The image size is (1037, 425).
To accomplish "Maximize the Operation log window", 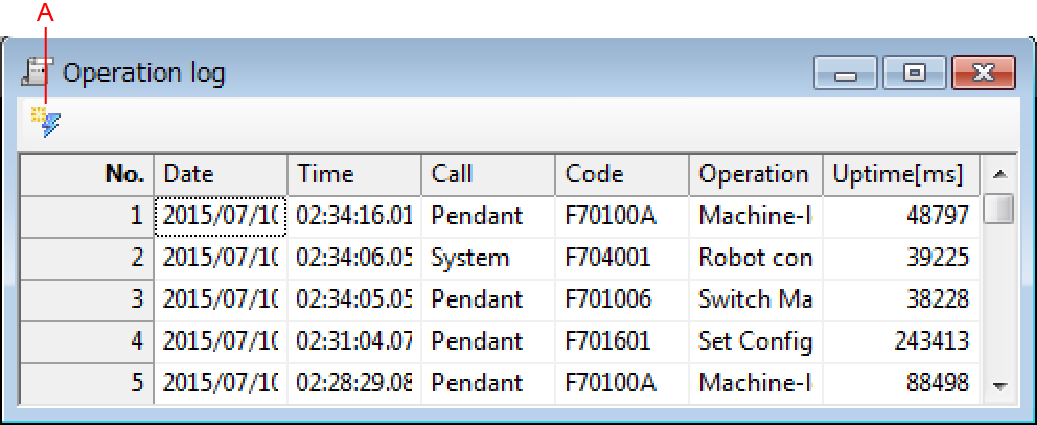I will (x=912, y=73).
